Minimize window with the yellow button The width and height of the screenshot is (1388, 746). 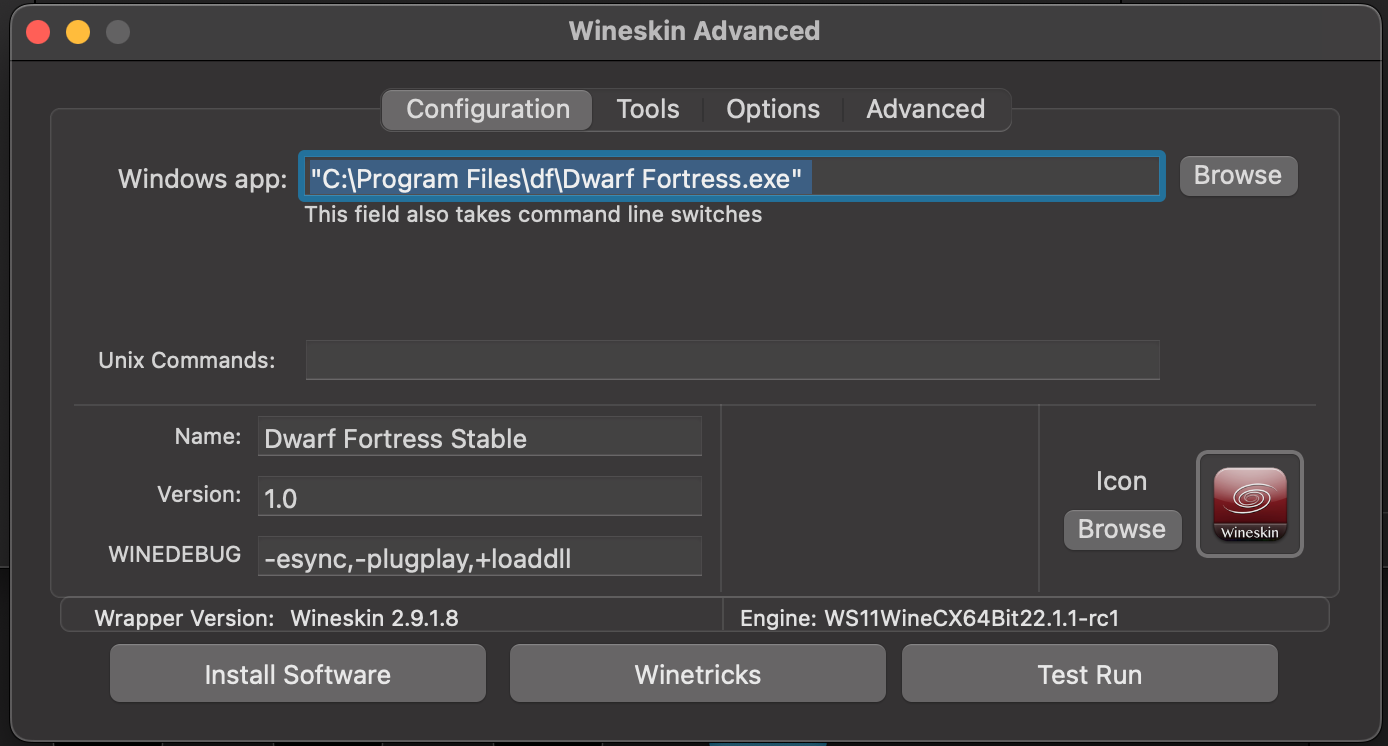[78, 32]
